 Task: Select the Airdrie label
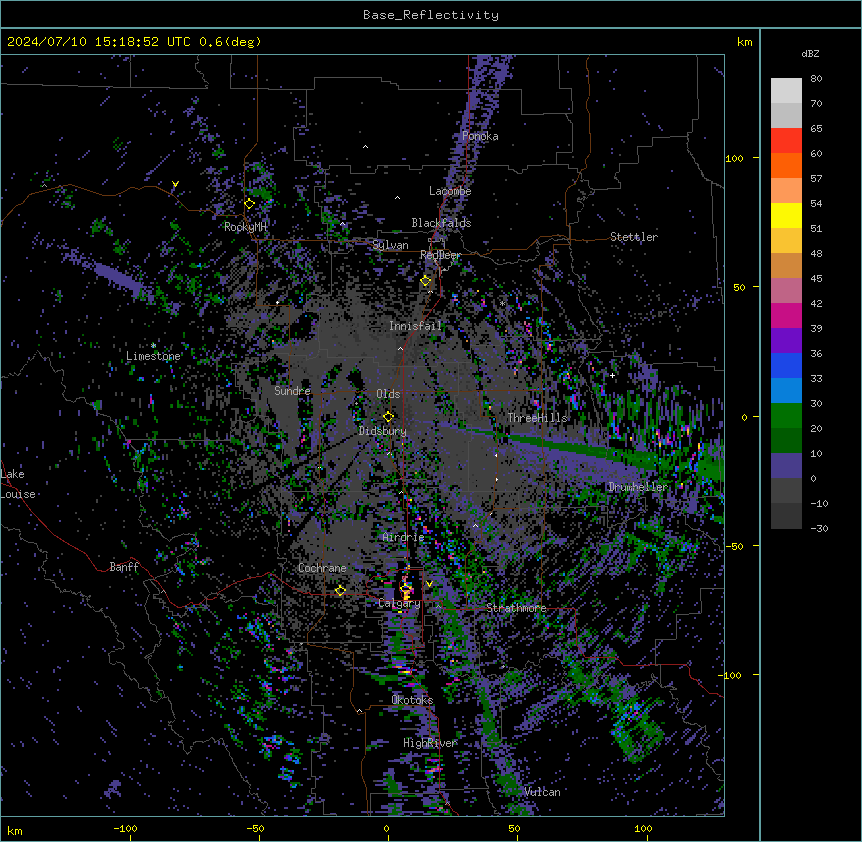[x=403, y=537]
